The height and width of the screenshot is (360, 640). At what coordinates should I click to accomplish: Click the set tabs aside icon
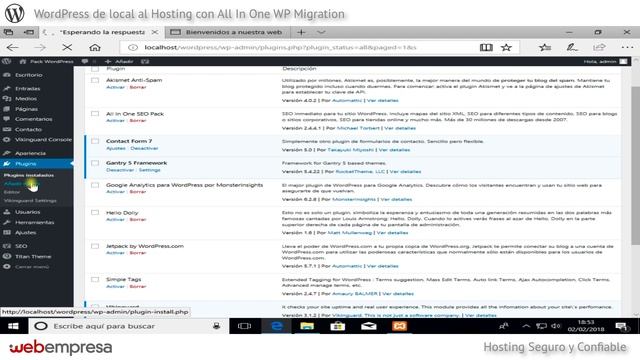pyautogui.click(x=29, y=32)
